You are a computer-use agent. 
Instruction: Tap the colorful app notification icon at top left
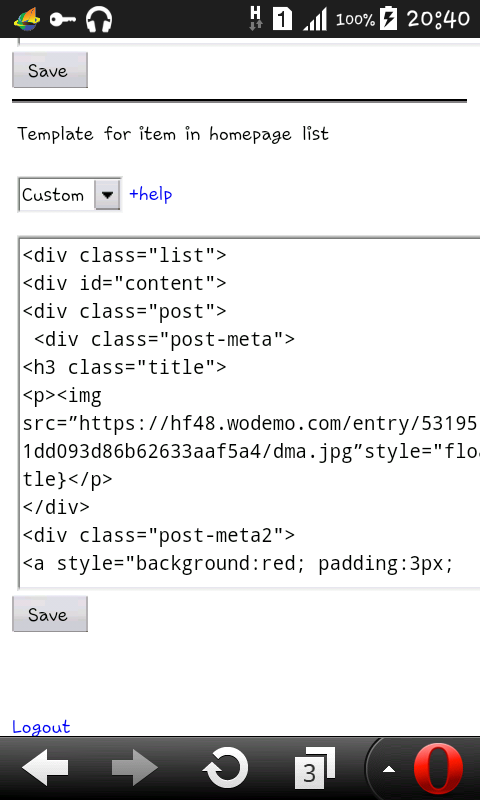point(27,20)
